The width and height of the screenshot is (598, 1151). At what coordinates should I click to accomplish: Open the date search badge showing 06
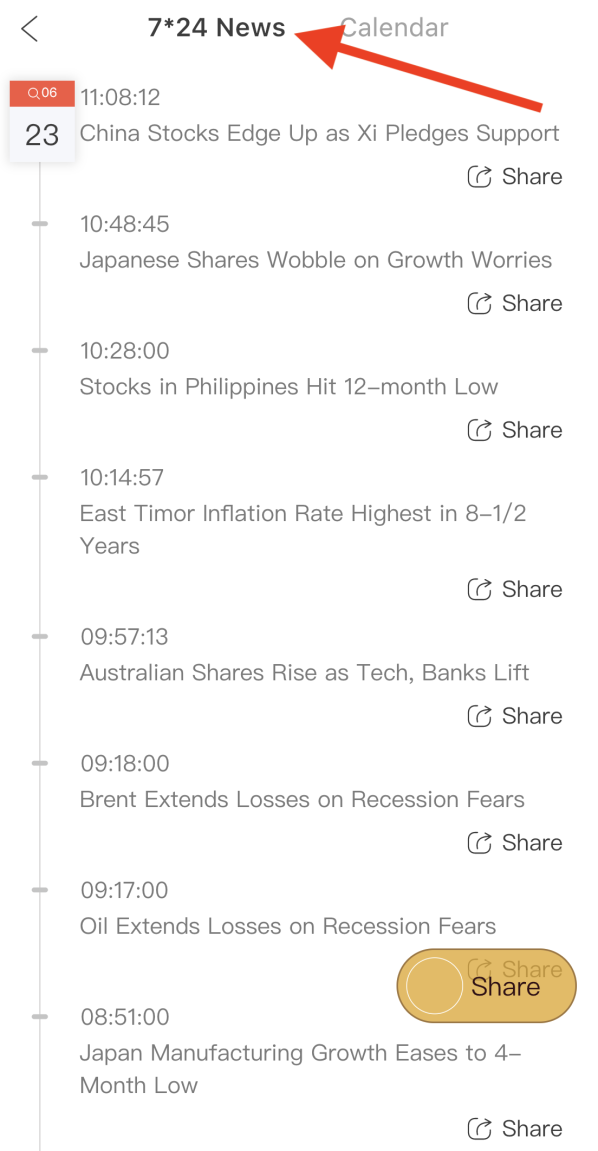42,93
